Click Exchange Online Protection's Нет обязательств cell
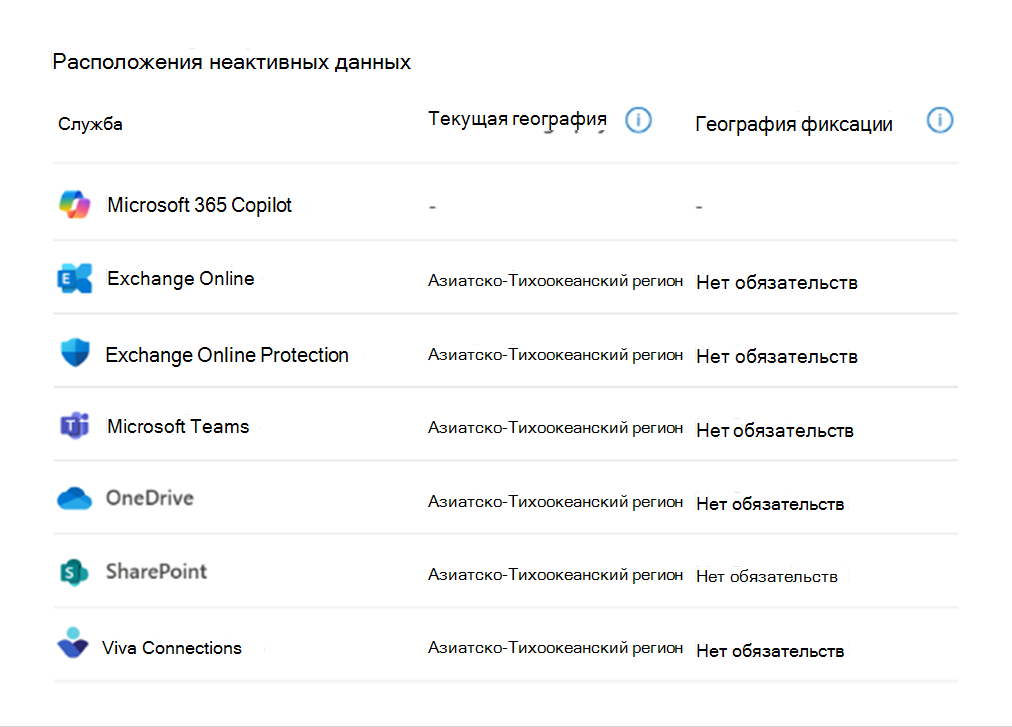 pyautogui.click(x=777, y=356)
